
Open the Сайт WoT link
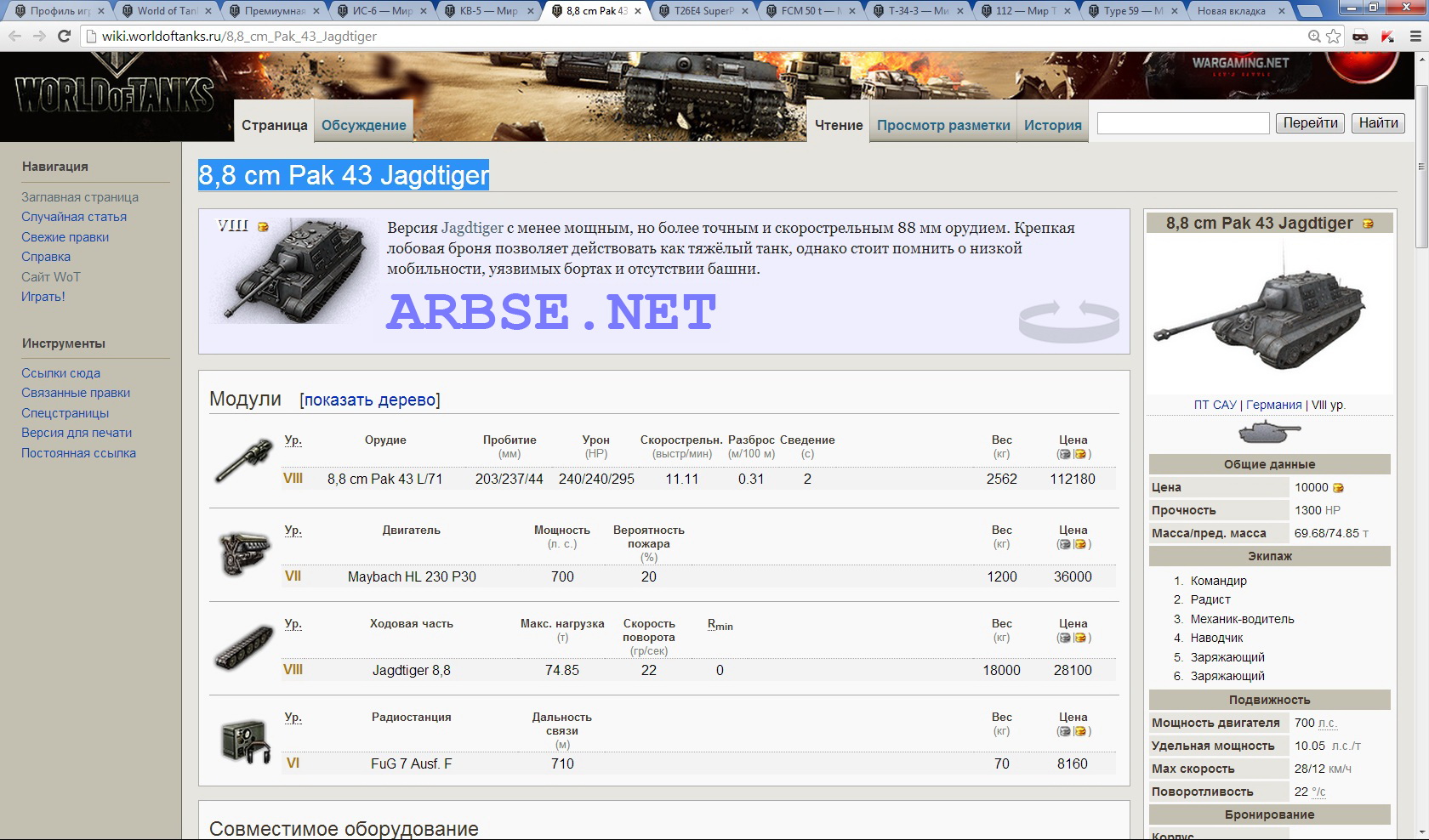click(x=51, y=277)
